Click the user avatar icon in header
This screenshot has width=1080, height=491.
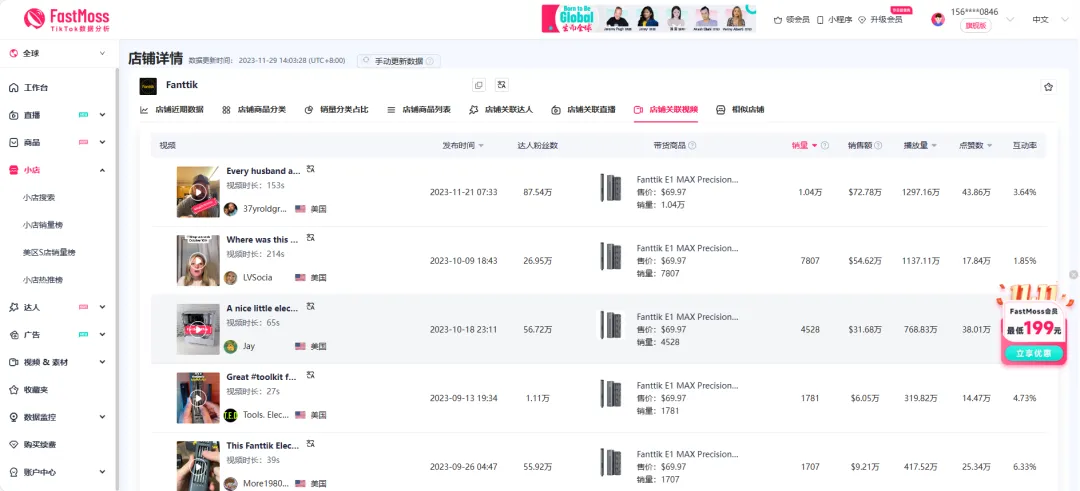pyautogui.click(x=938, y=19)
